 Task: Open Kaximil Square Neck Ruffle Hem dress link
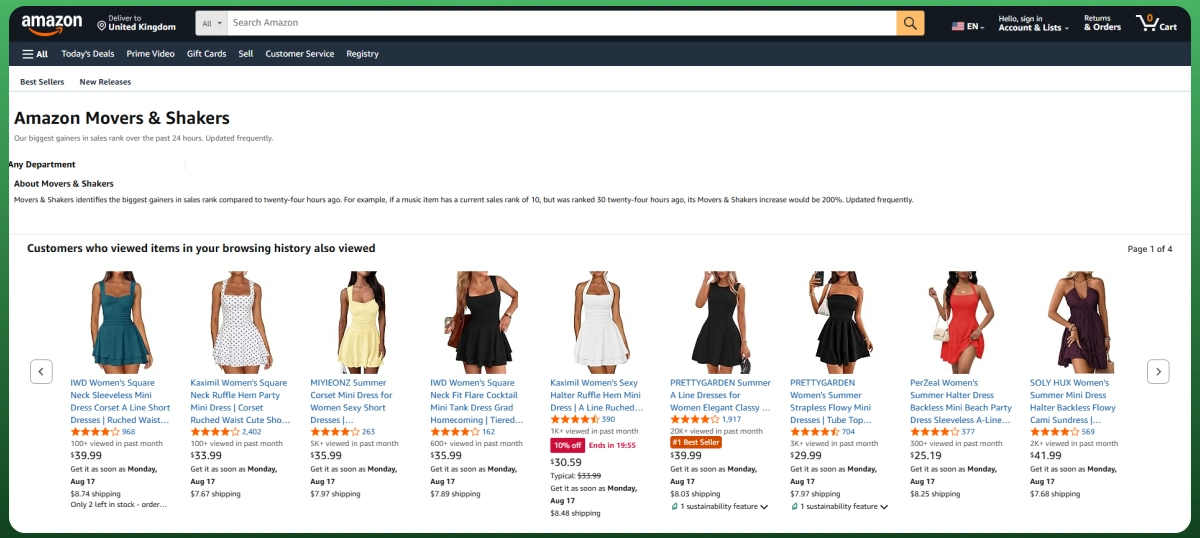point(240,401)
